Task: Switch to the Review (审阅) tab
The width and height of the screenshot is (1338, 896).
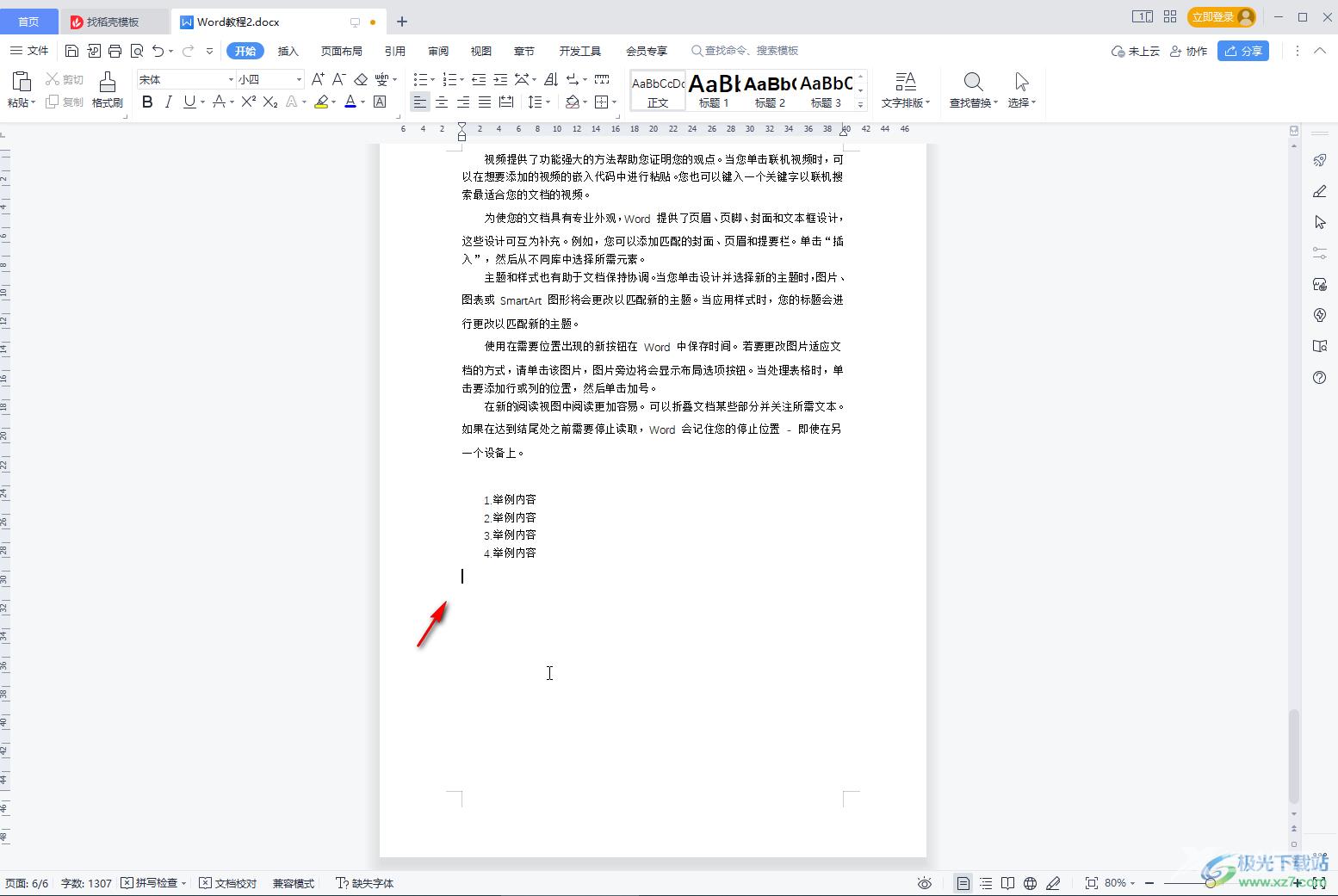Action: (437, 51)
